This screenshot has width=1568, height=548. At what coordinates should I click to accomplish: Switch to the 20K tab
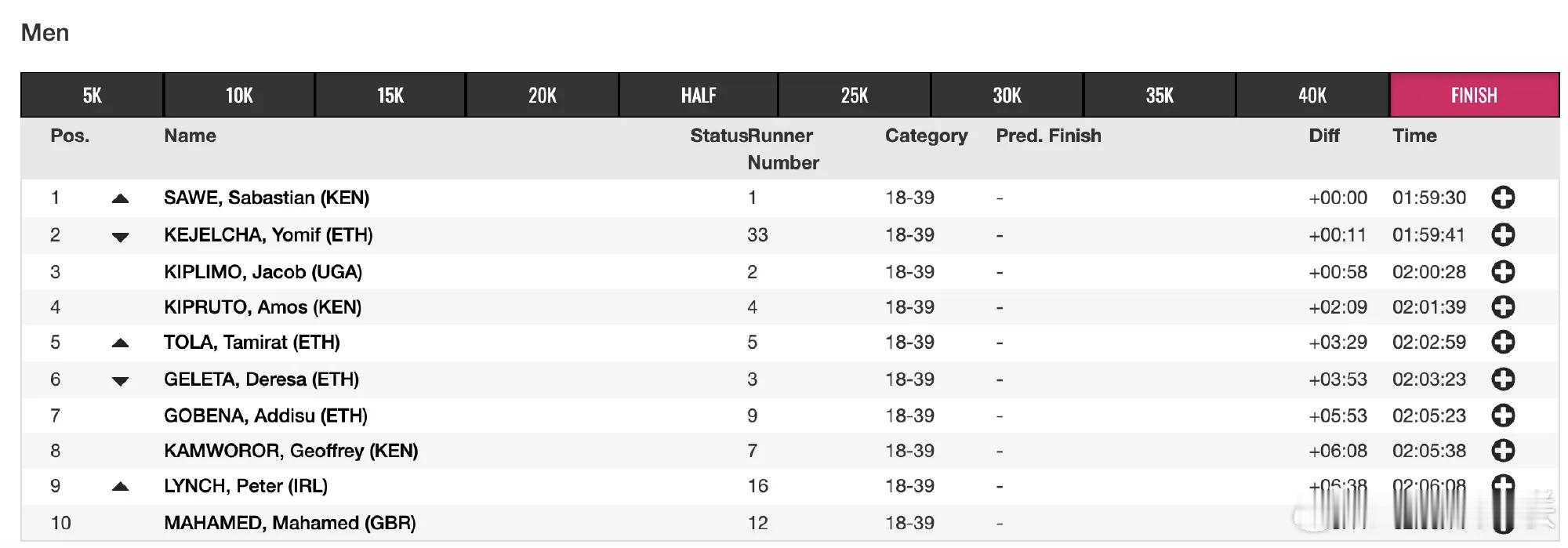(542, 95)
